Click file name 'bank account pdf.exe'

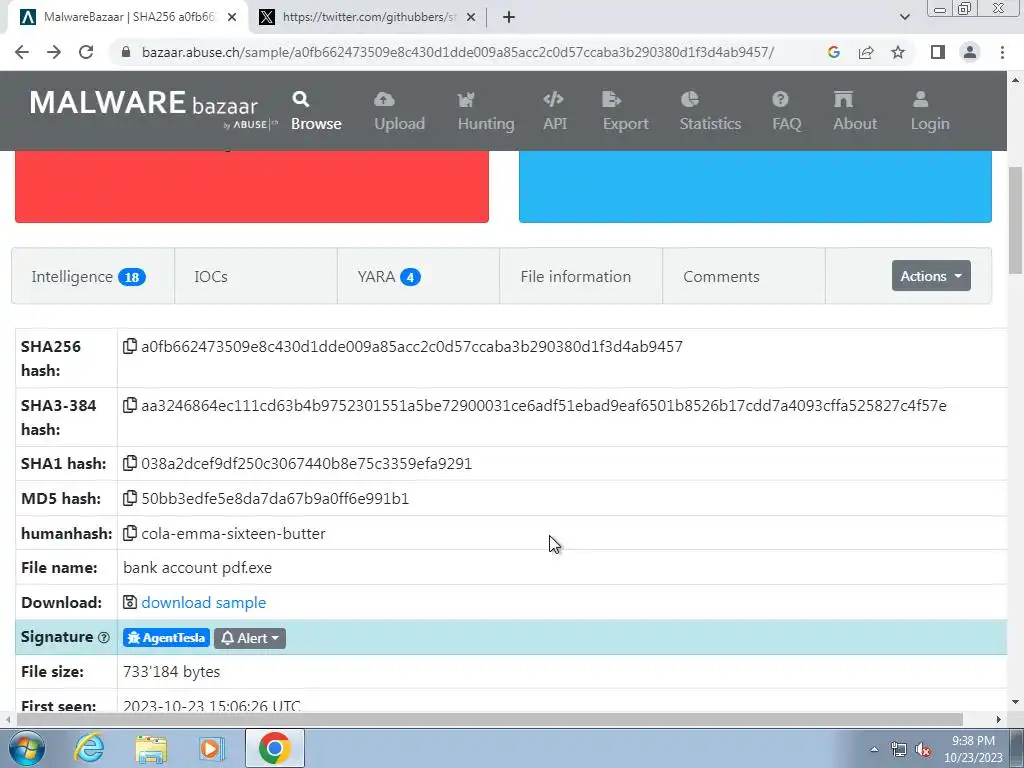pyautogui.click(x=197, y=568)
